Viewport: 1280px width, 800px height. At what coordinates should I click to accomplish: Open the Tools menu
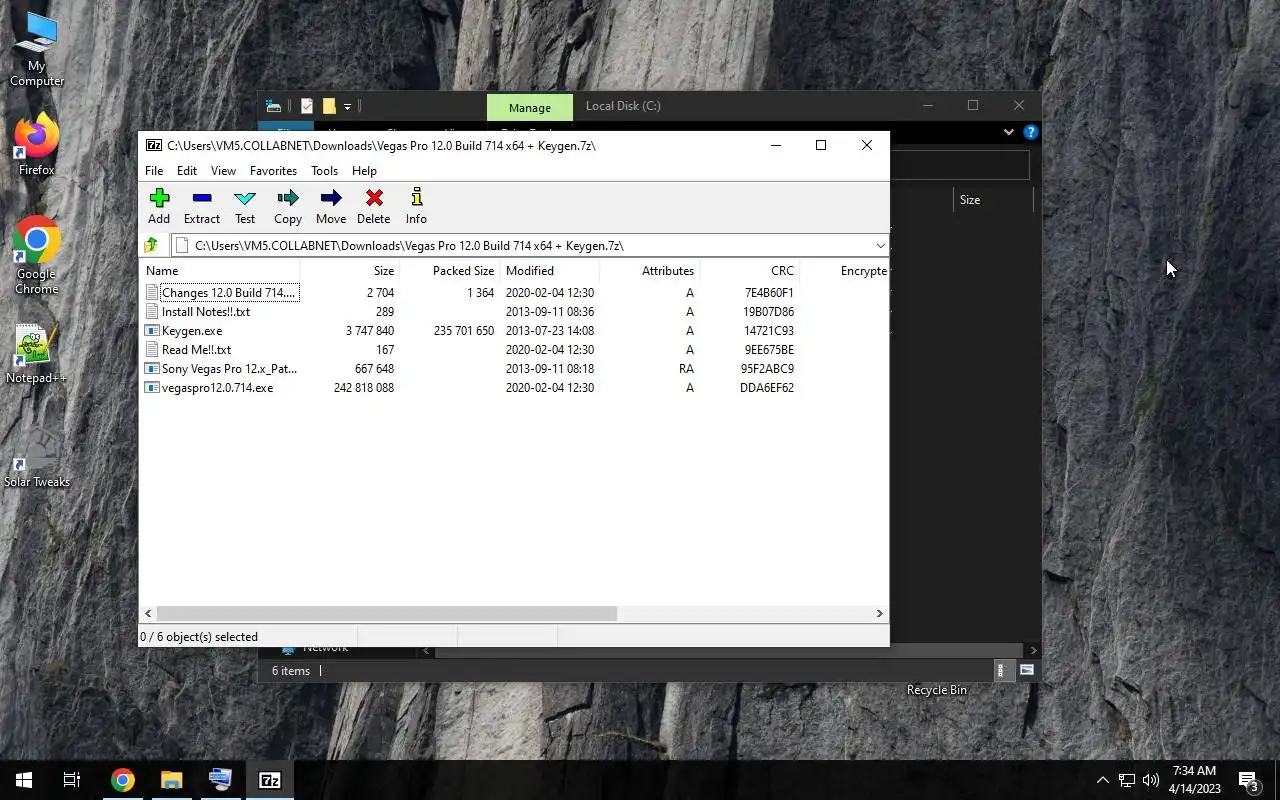[x=324, y=171]
